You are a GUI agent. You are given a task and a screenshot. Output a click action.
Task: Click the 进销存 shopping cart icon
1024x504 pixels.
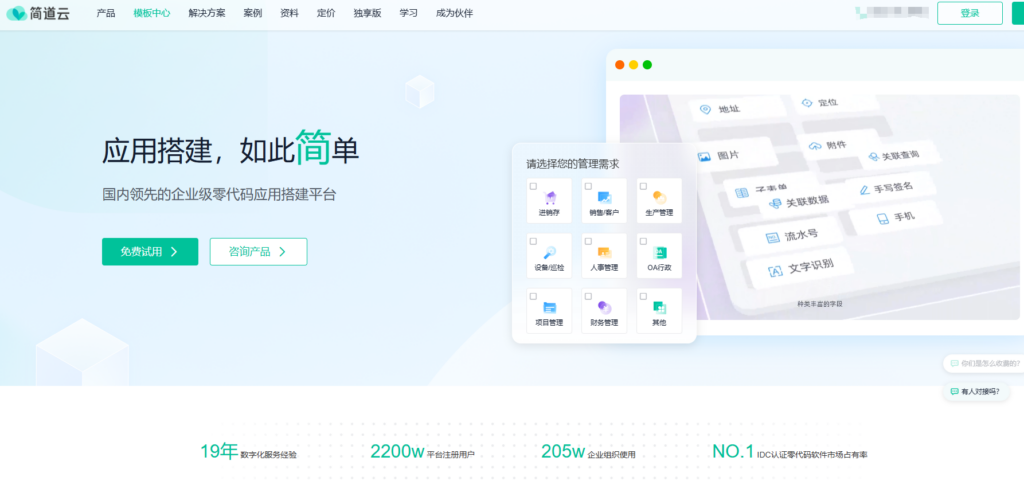550,197
